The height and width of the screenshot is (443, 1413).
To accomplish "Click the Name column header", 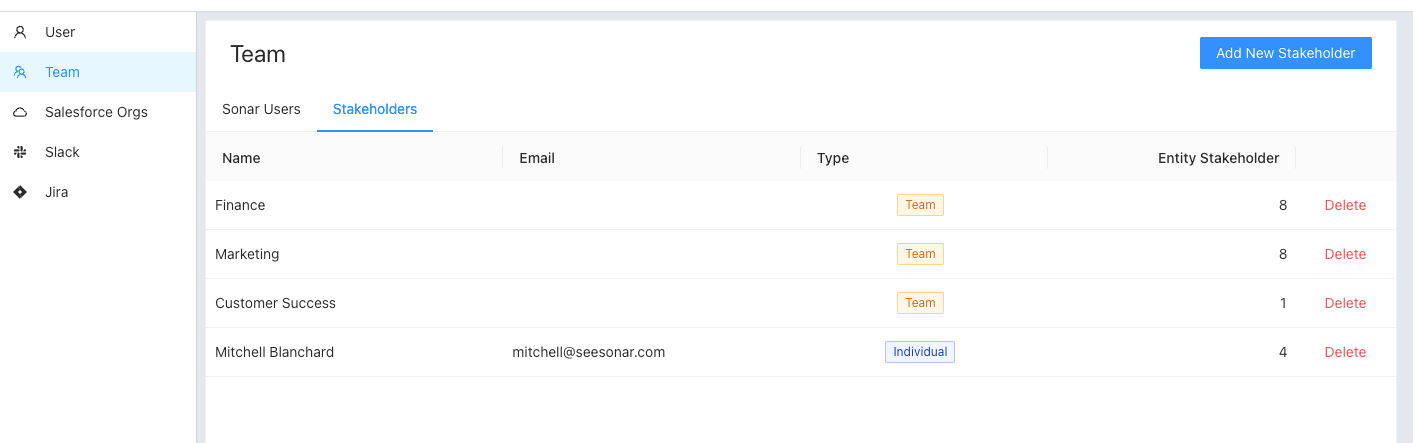I will 241,158.
